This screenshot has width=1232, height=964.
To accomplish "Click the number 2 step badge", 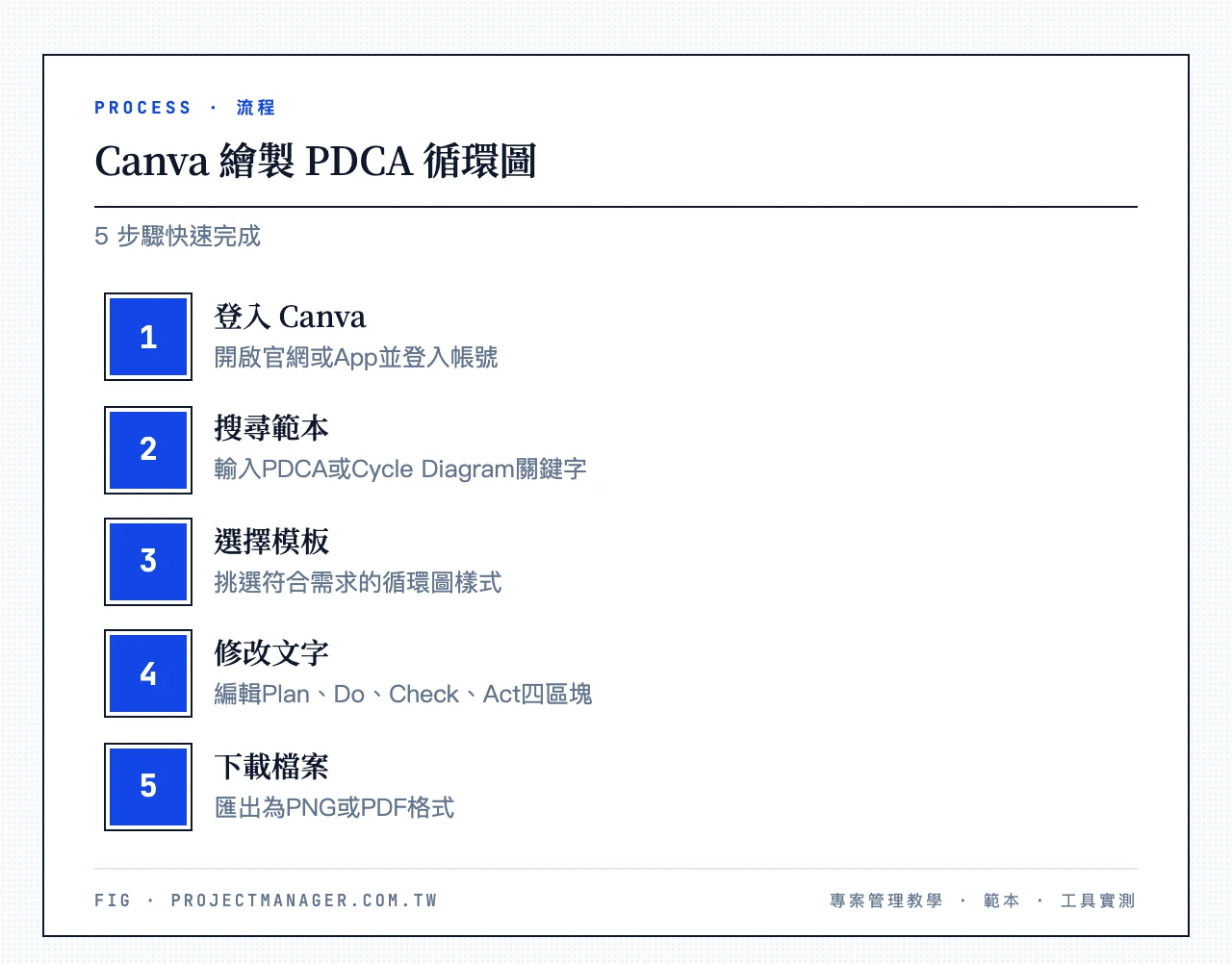I will pos(148,449).
